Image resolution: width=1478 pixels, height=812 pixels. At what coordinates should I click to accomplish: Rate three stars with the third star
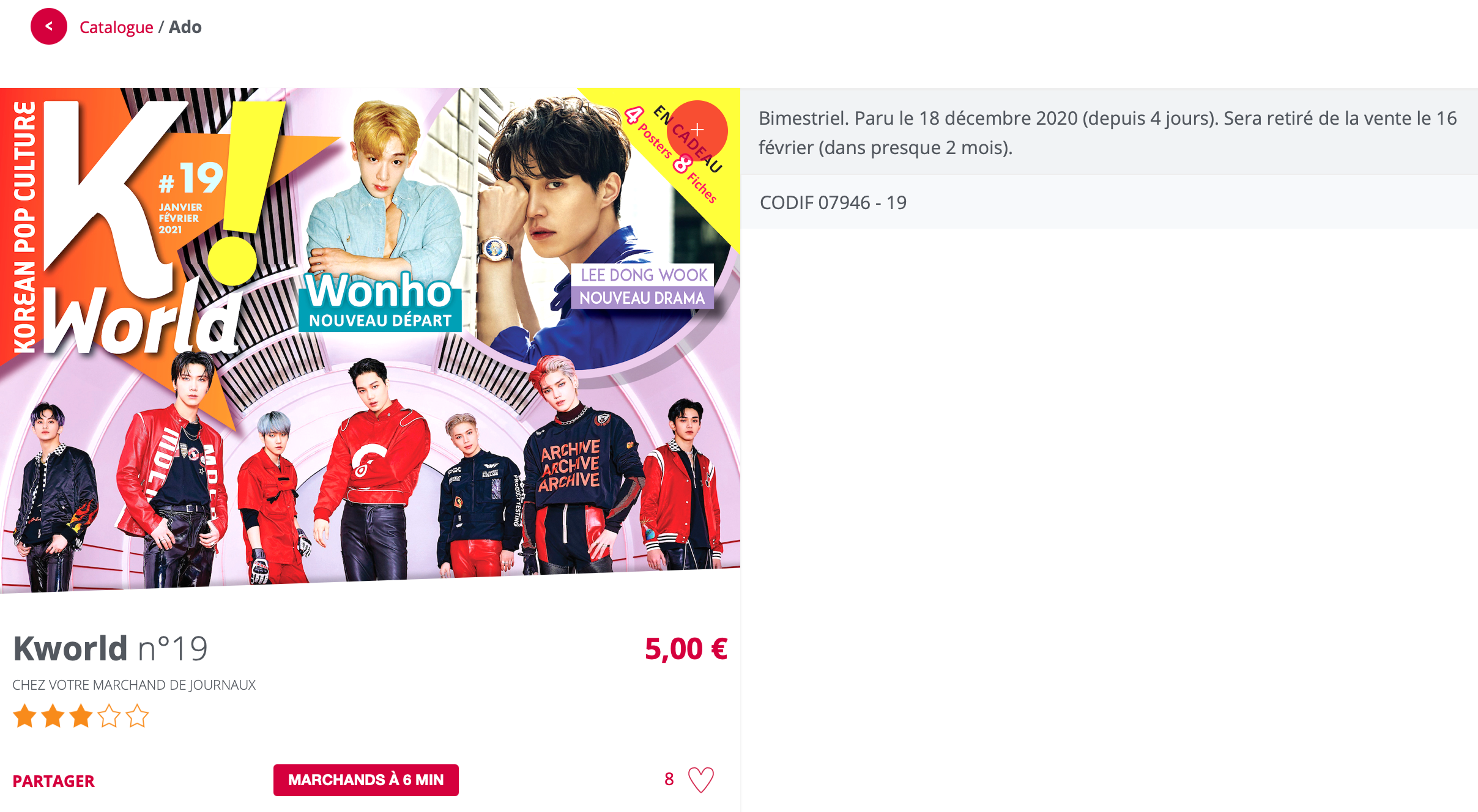click(81, 715)
